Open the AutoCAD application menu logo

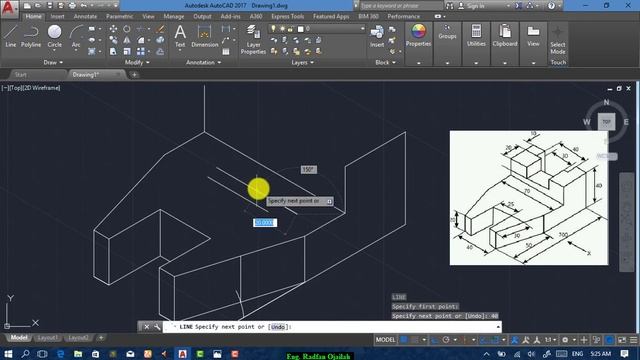(x=9, y=8)
